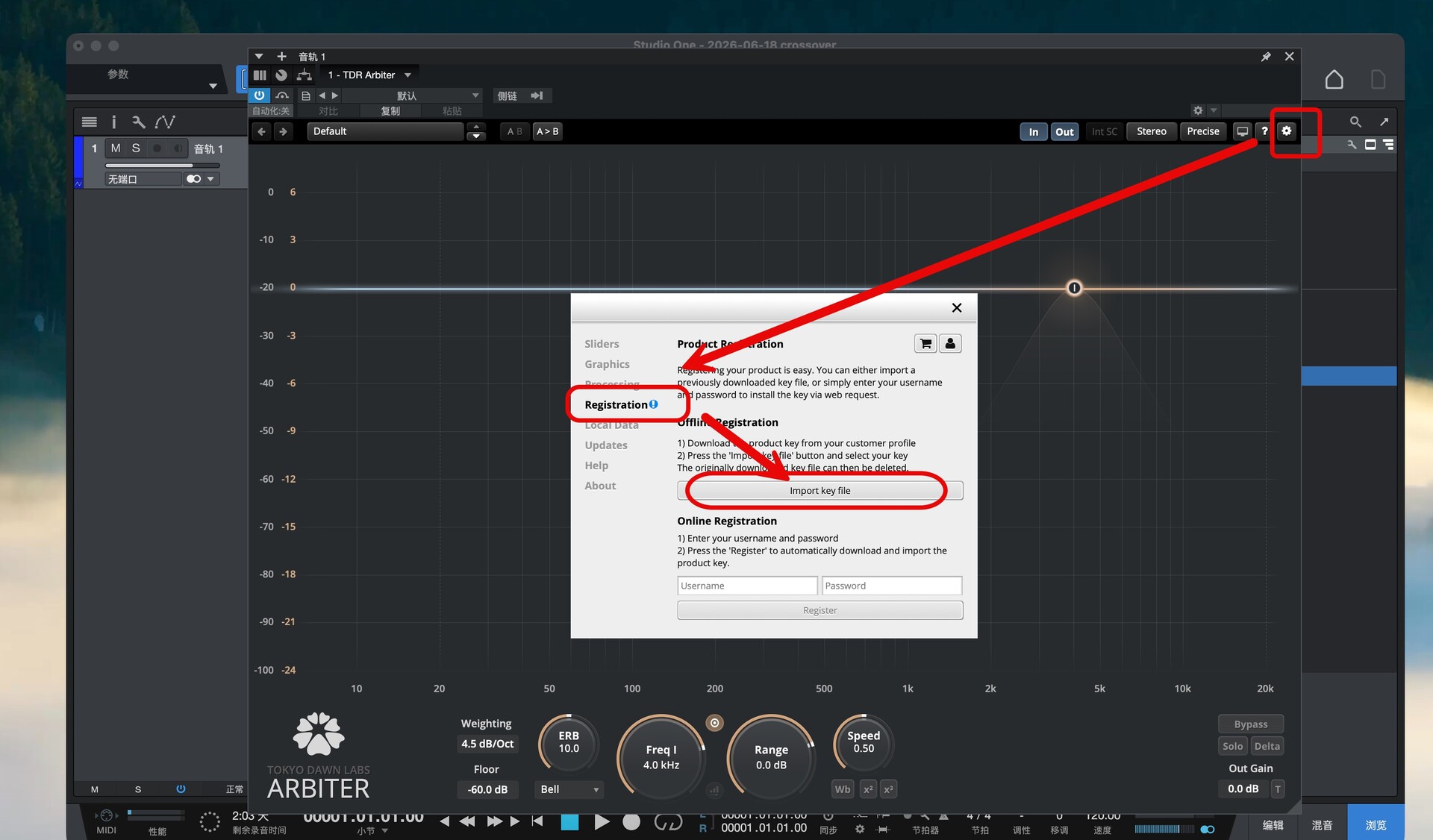Undo with the left arrow in Arbiter toolbar
The width and height of the screenshot is (1433, 840).
coord(261,131)
